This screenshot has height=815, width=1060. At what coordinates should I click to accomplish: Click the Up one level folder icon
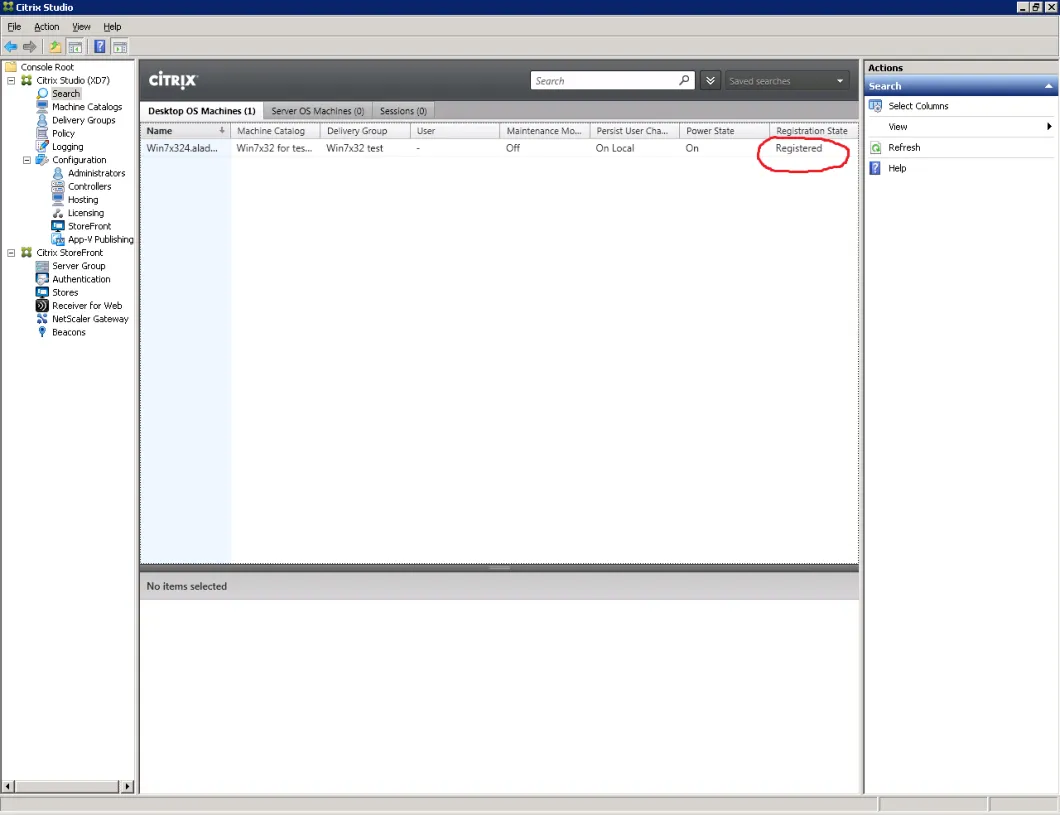click(x=55, y=47)
